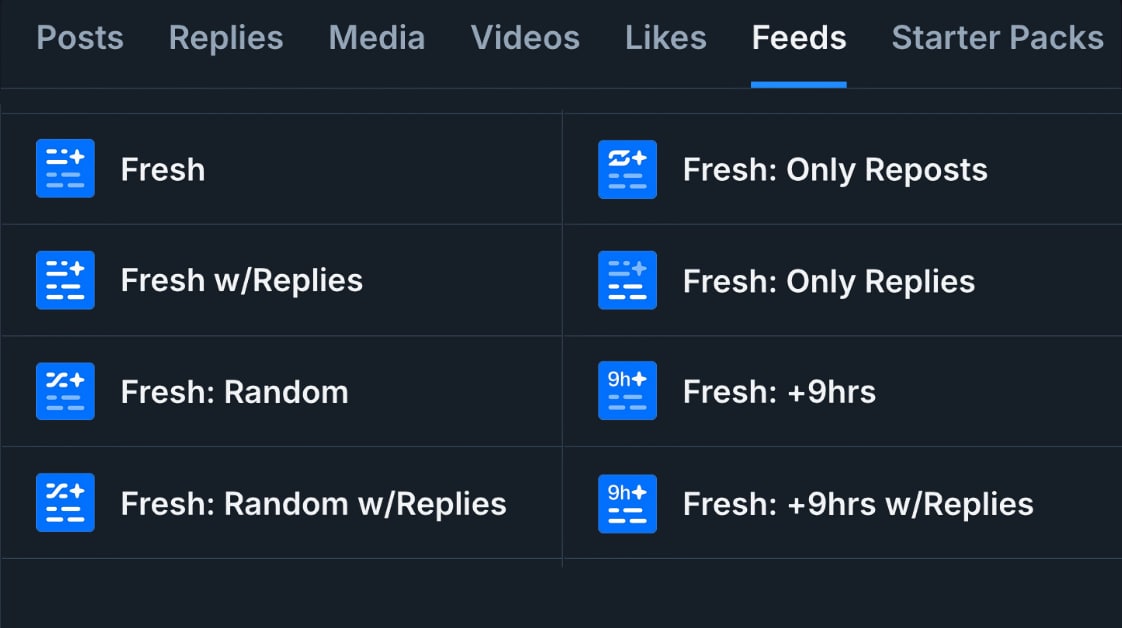Open the Starter Packs tab
Image resolution: width=1122 pixels, height=628 pixels.
click(x=997, y=38)
